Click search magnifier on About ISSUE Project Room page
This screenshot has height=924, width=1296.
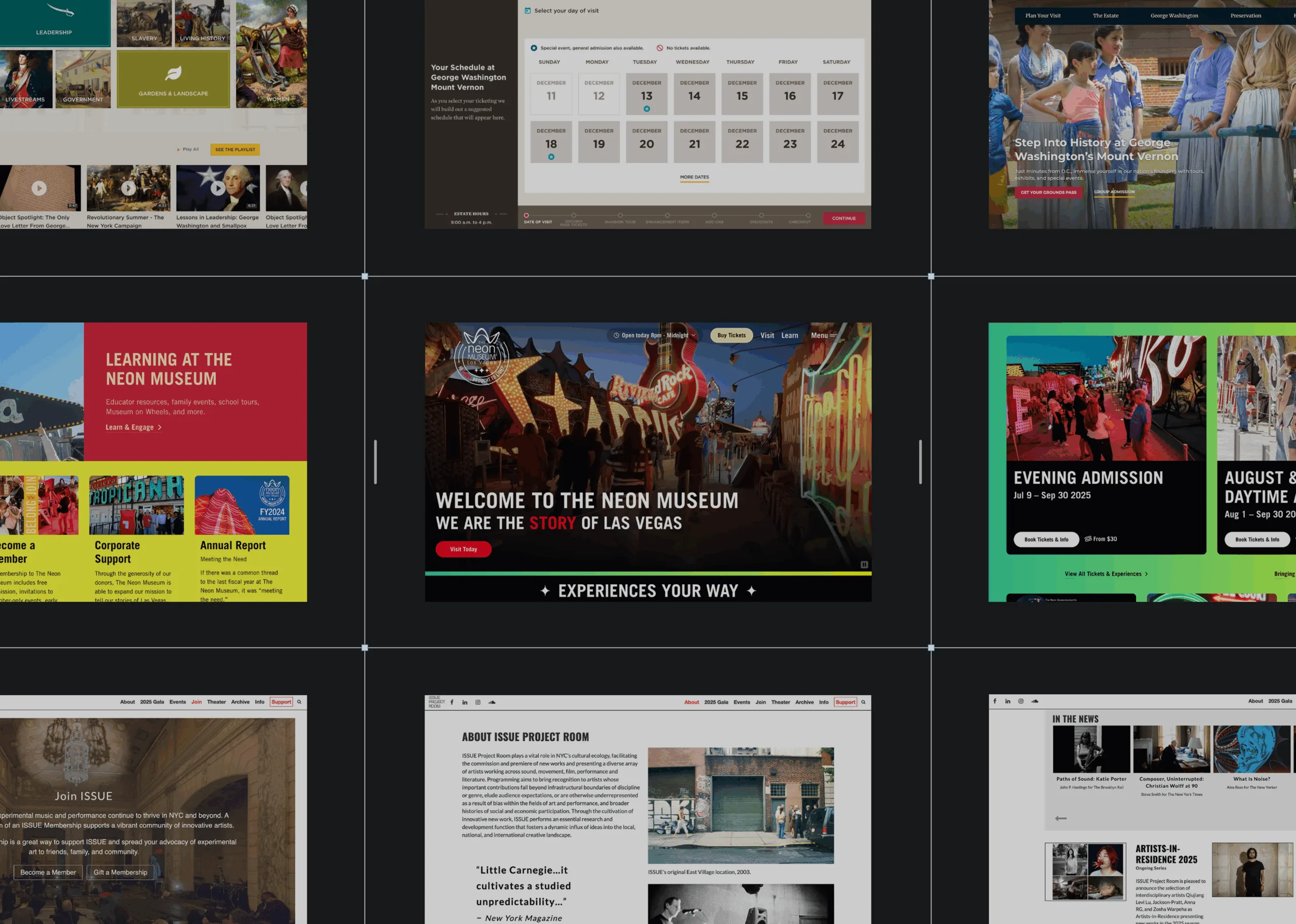tap(863, 702)
